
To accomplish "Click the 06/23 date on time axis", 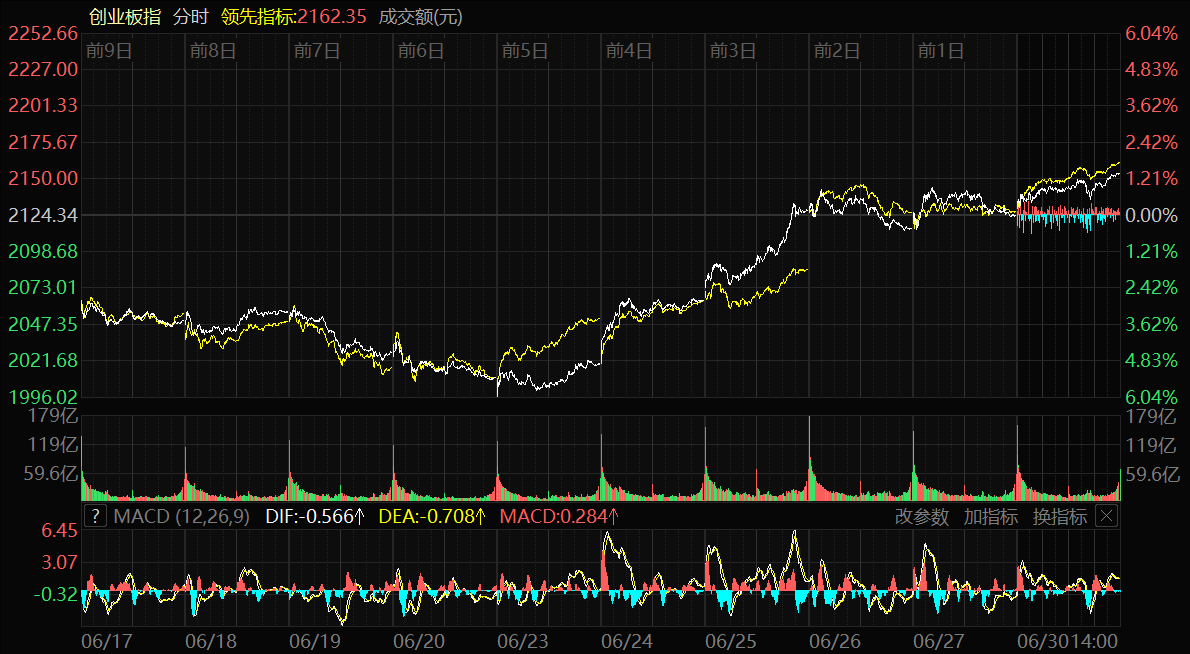I will 523,639.
